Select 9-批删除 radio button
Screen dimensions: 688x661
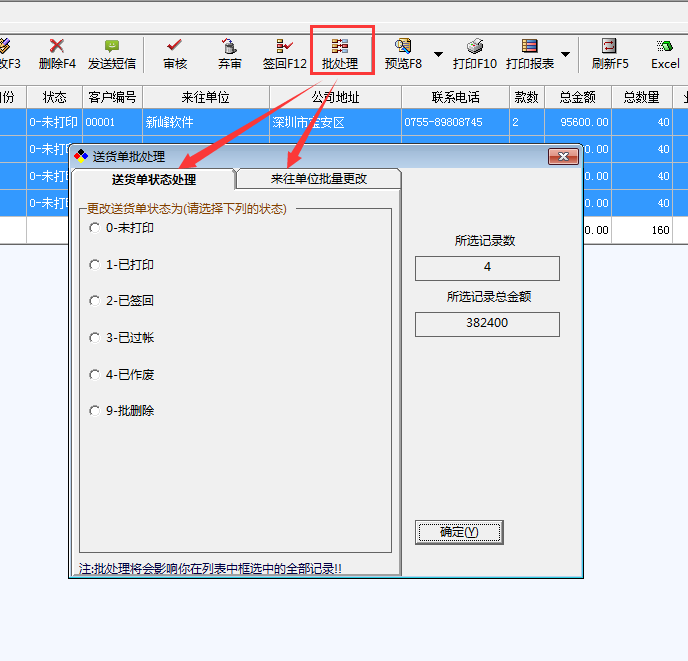click(x=94, y=411)
